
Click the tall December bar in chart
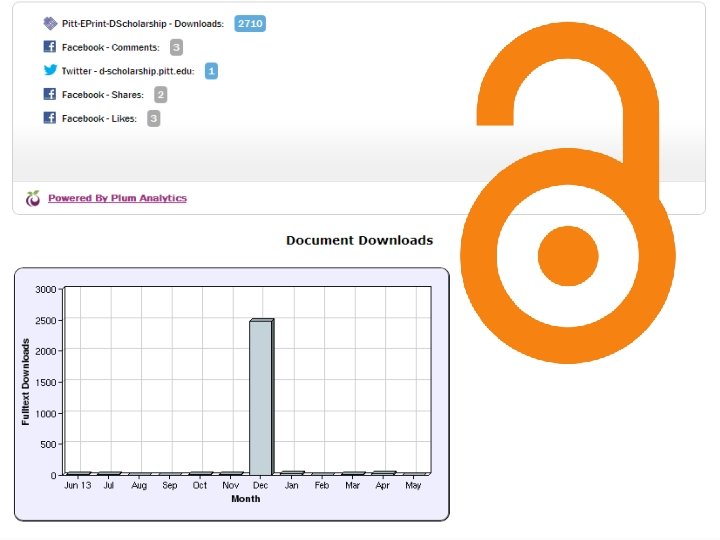tap(261, 397)
